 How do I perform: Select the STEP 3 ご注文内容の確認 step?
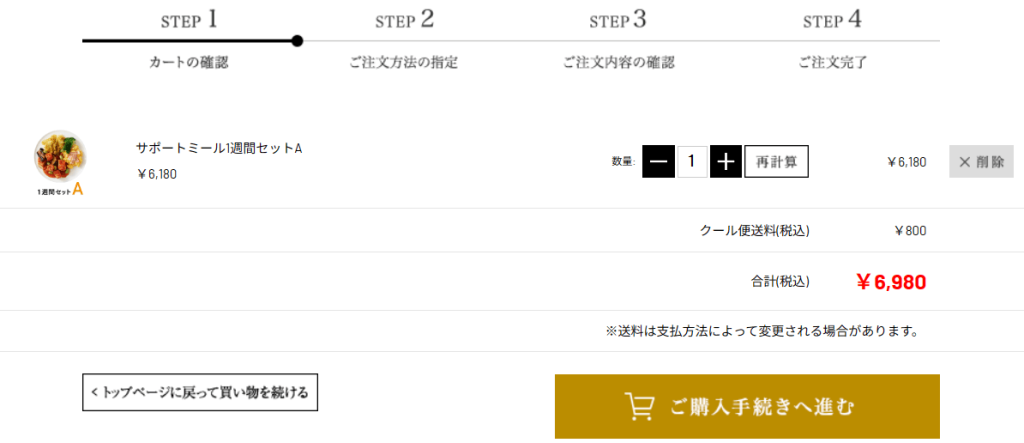click(618, 40)
